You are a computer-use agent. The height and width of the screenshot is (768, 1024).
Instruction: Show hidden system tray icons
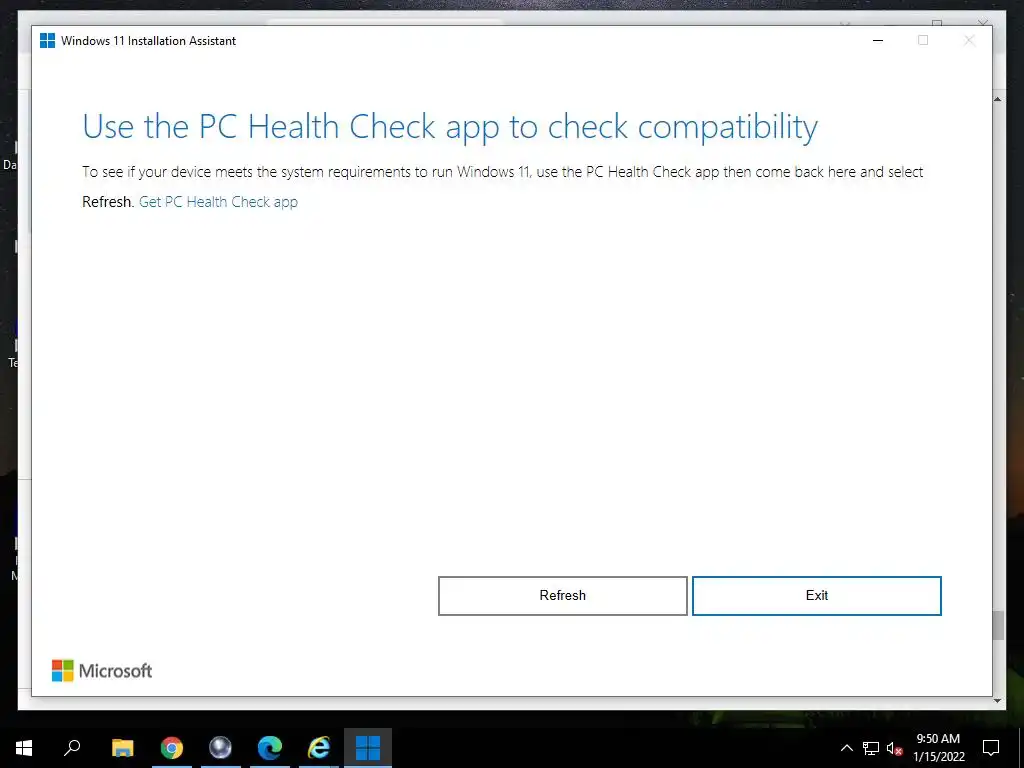[x=846, y=748]
